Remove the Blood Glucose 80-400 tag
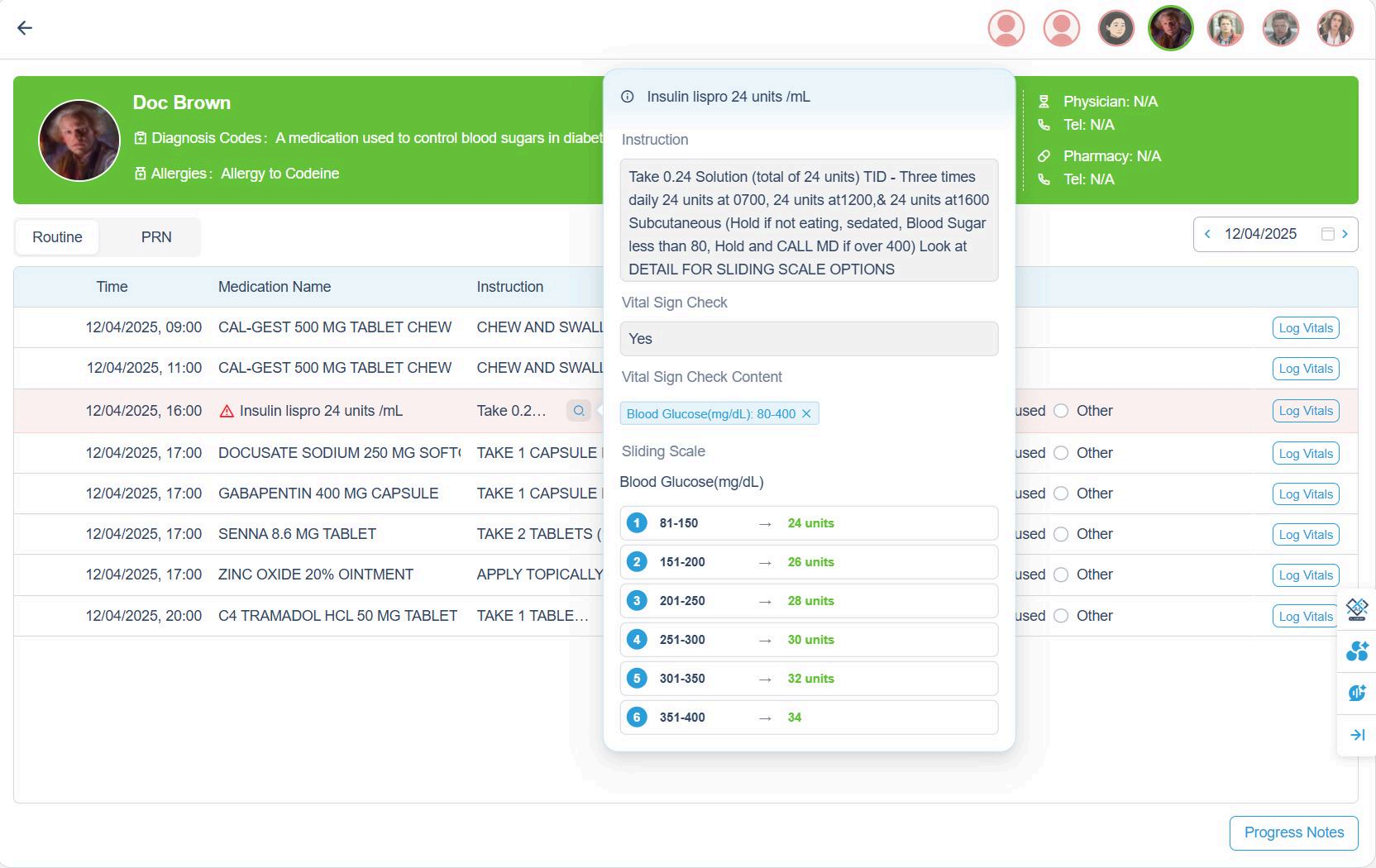This screenshot has width=1376, height=868. coord(806,414)
